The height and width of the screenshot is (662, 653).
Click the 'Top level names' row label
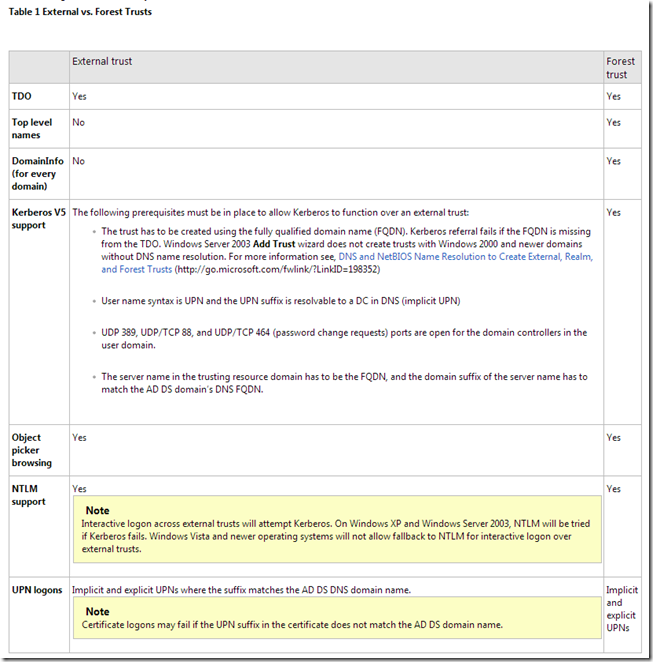coord(32,128)
